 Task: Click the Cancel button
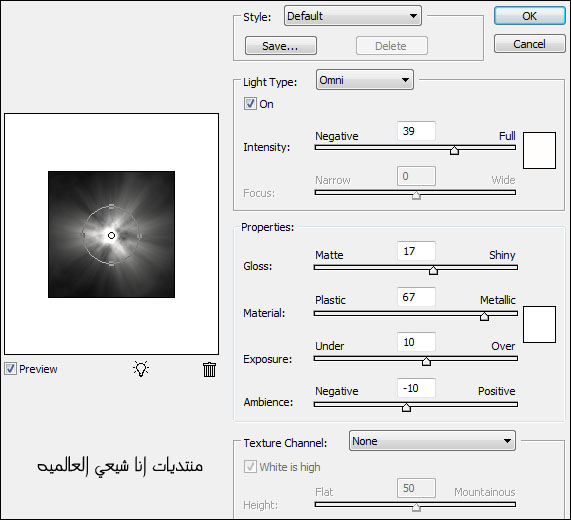529,44
